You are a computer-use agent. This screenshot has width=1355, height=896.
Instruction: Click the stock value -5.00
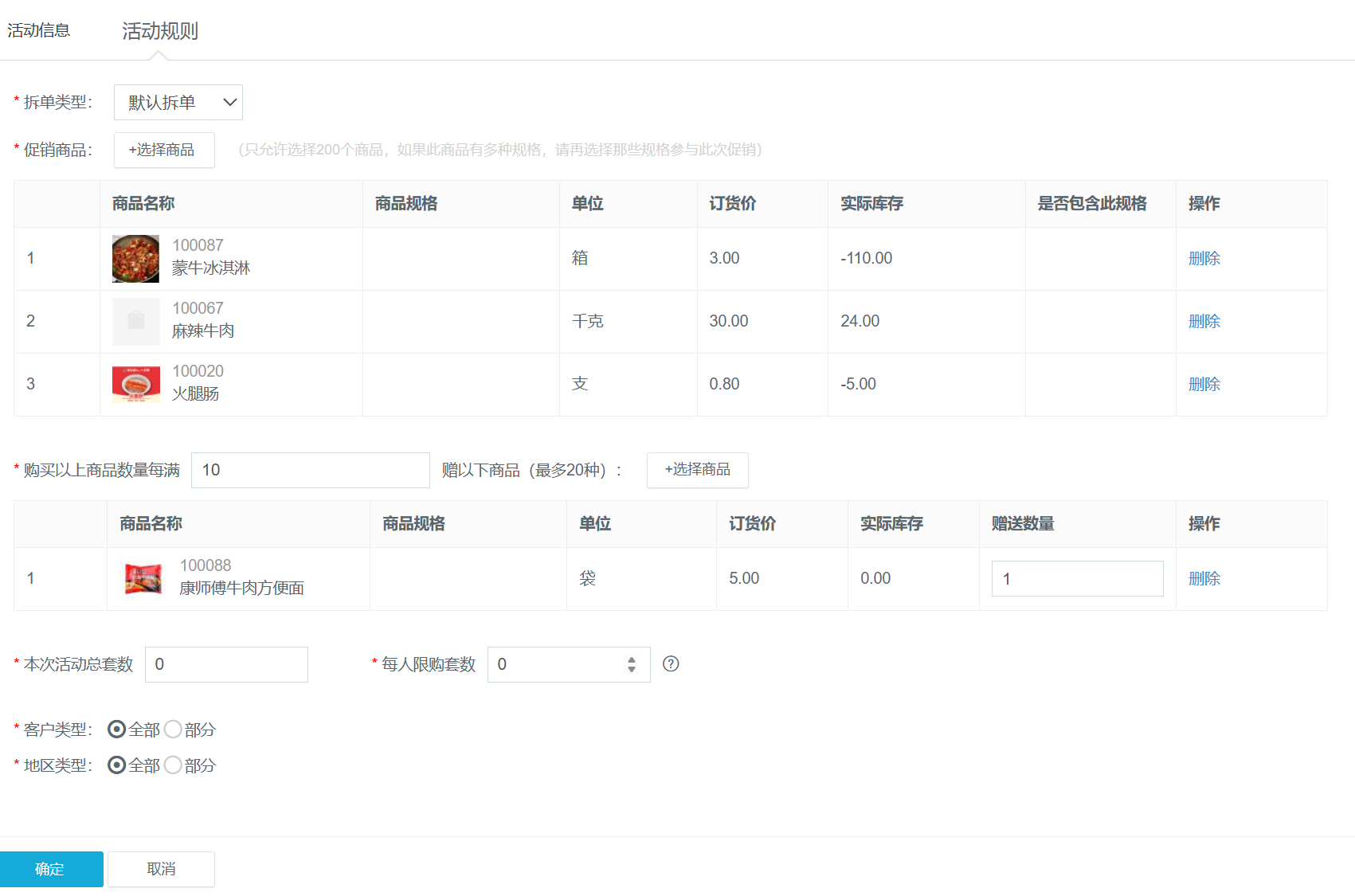(x=858, y=384)
